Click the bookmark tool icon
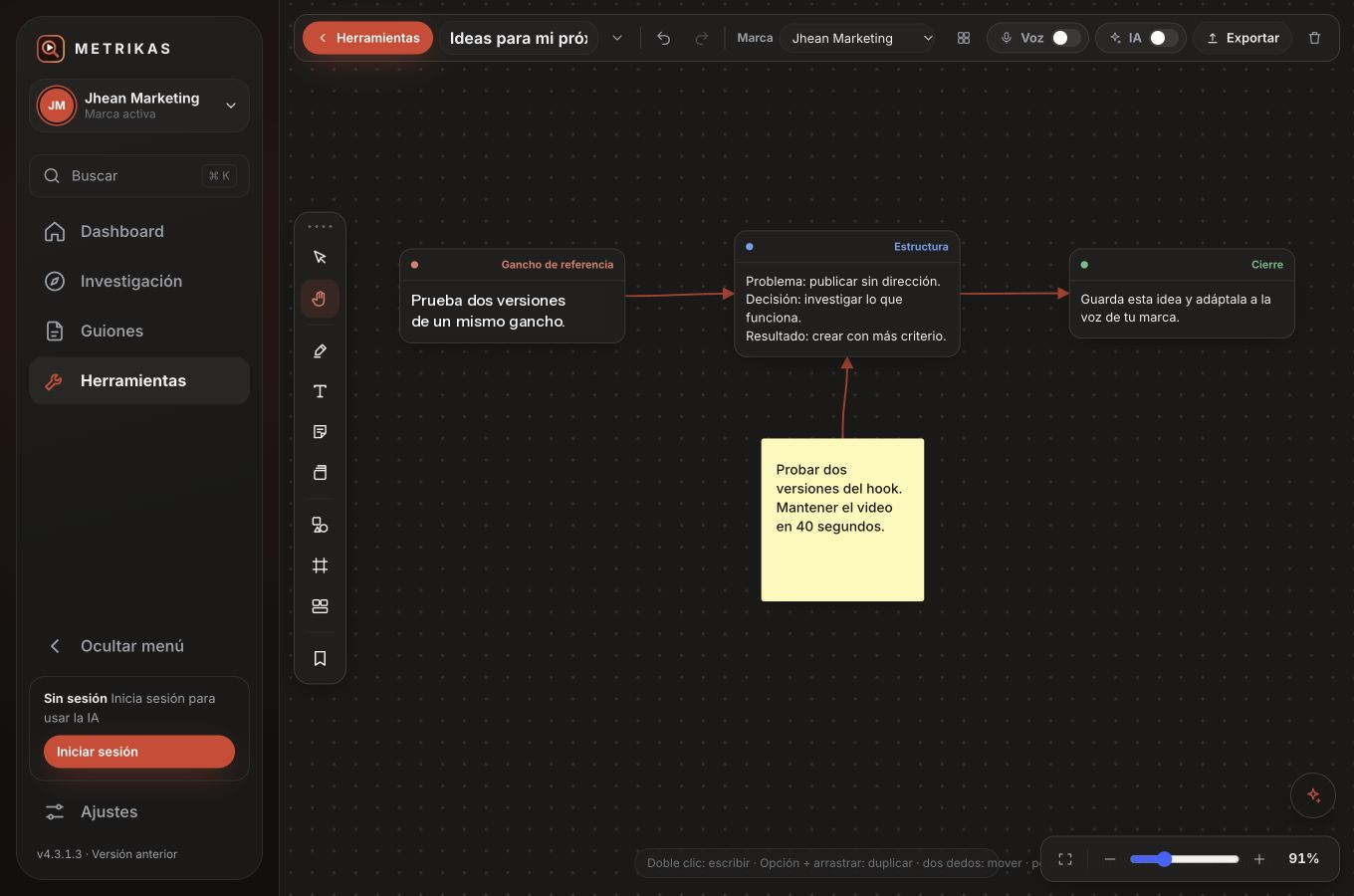Screen dimensions: 1354x896 [320, 658]
